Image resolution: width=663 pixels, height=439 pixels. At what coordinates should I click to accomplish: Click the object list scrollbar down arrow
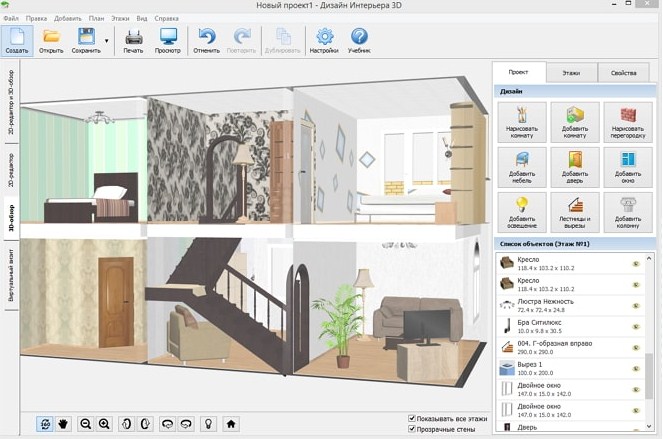pyautogui.click(x=649, y=426)
